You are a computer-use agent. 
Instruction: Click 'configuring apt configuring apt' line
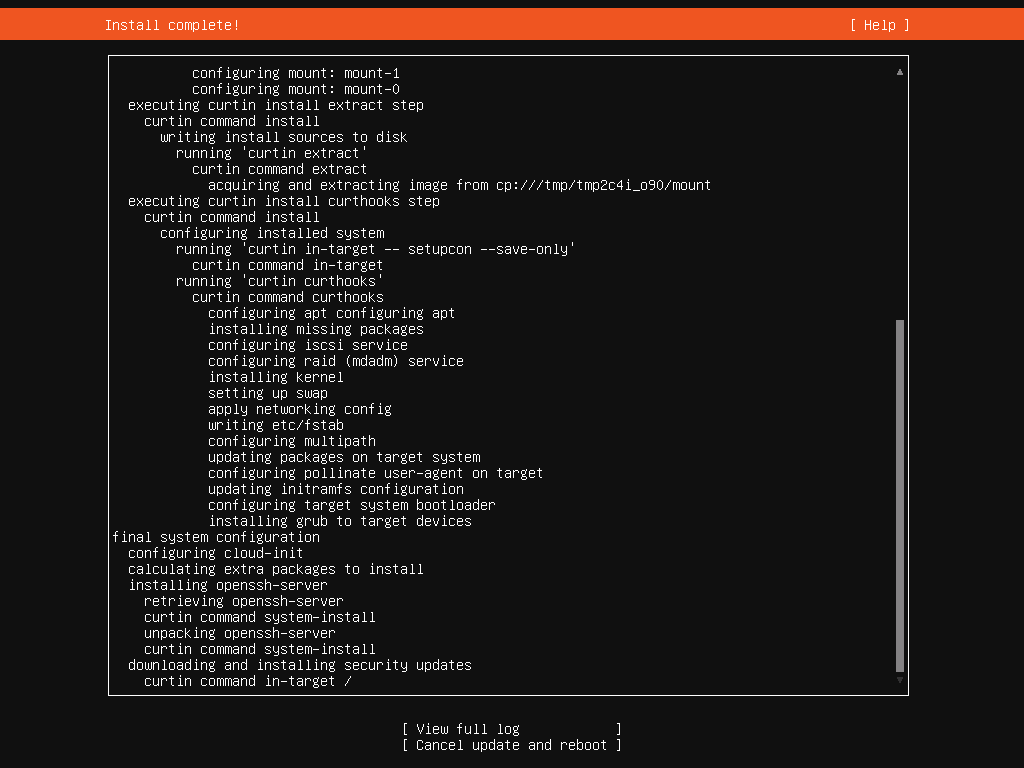[331, 313]
